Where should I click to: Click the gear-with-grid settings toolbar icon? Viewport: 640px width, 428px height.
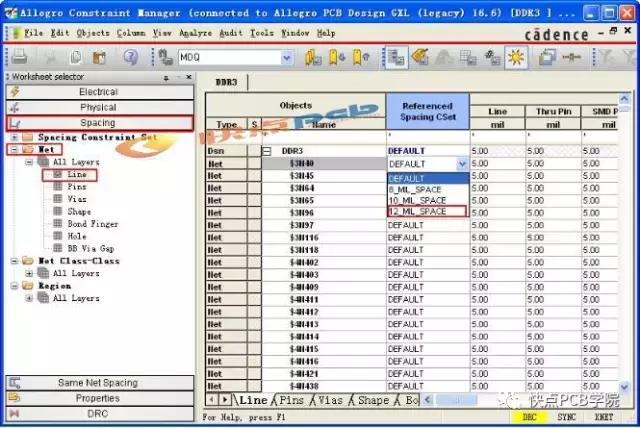[x=492, y=57]
